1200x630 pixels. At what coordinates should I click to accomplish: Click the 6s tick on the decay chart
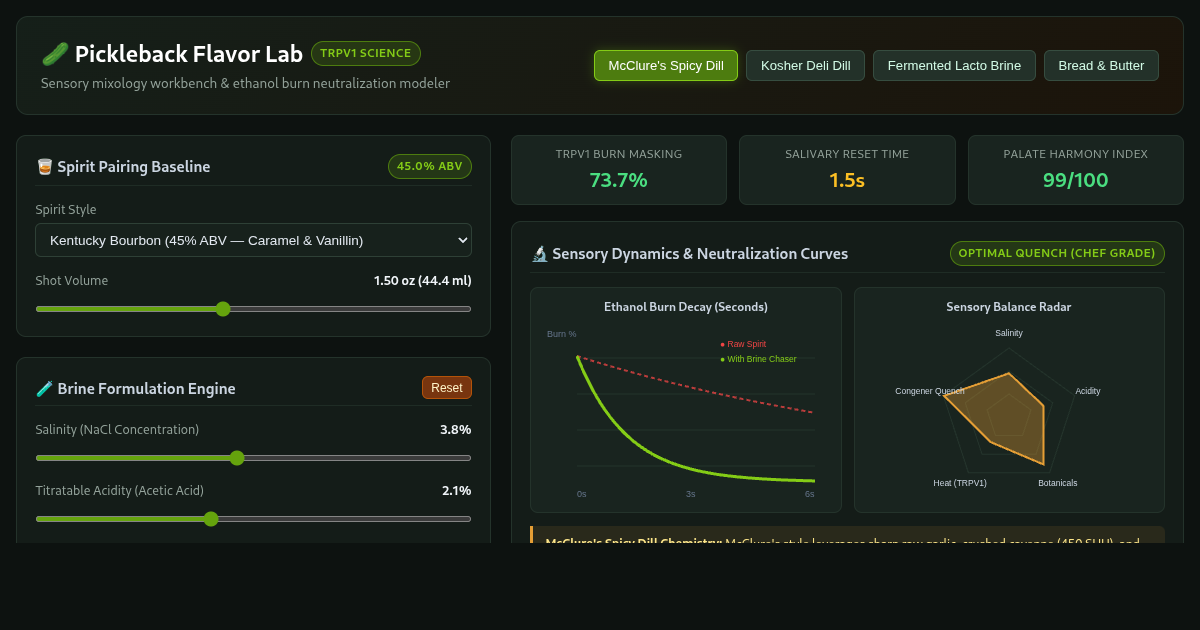point(810,494)
